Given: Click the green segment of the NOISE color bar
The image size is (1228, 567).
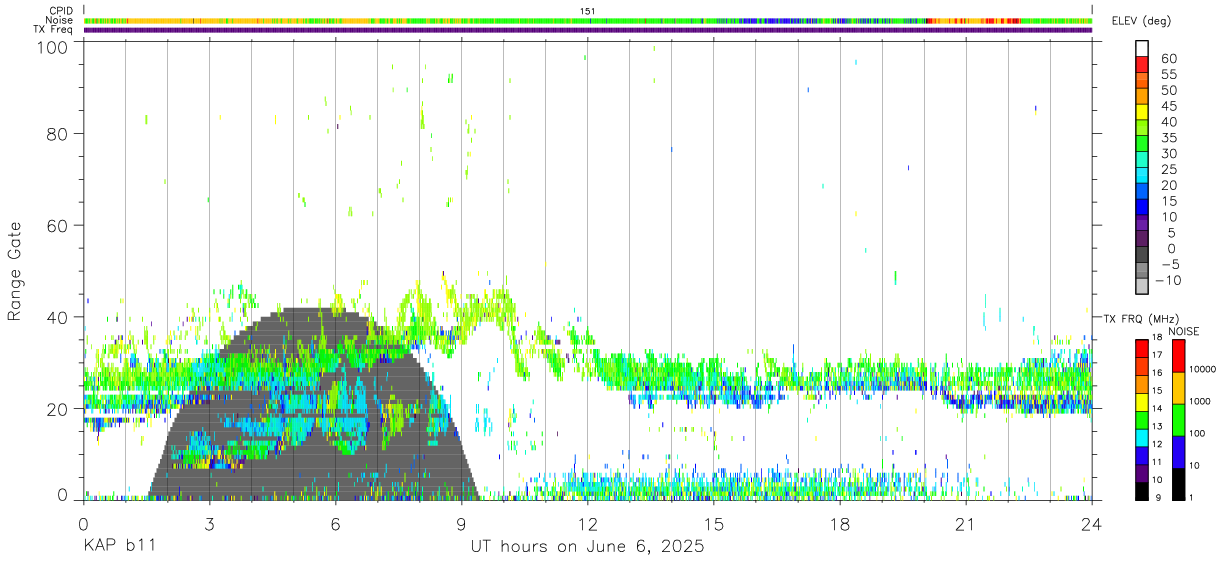Looking at the screenshot, I should 1178,420.
